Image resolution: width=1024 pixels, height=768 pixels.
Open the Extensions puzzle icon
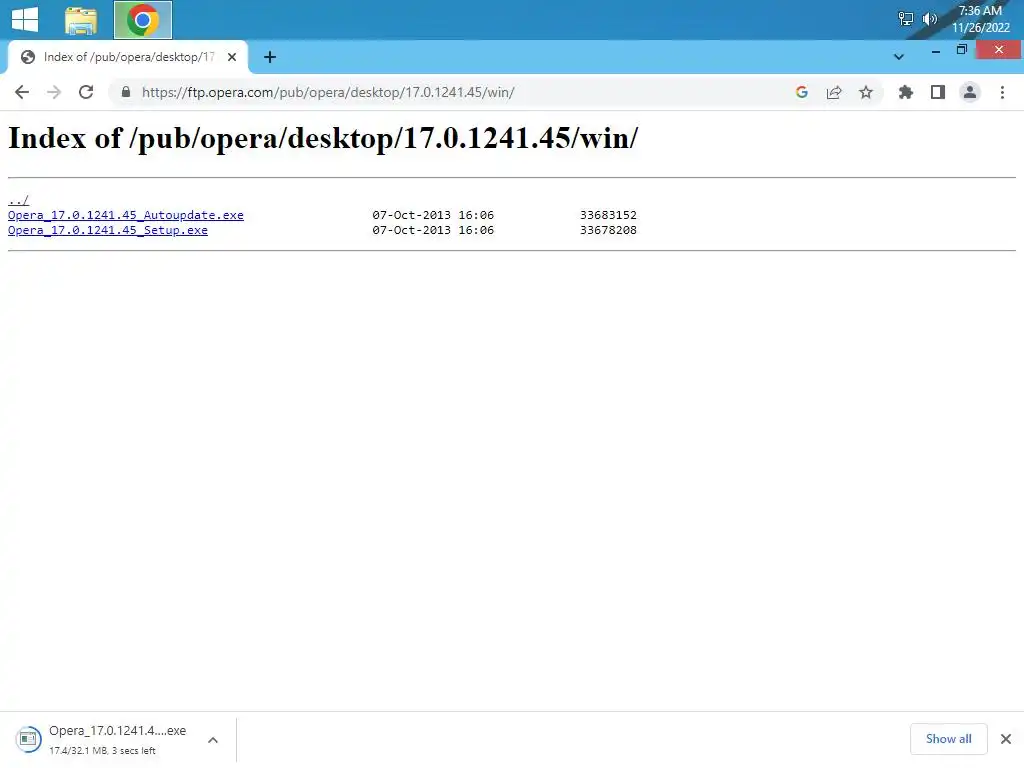coord(905,92)
